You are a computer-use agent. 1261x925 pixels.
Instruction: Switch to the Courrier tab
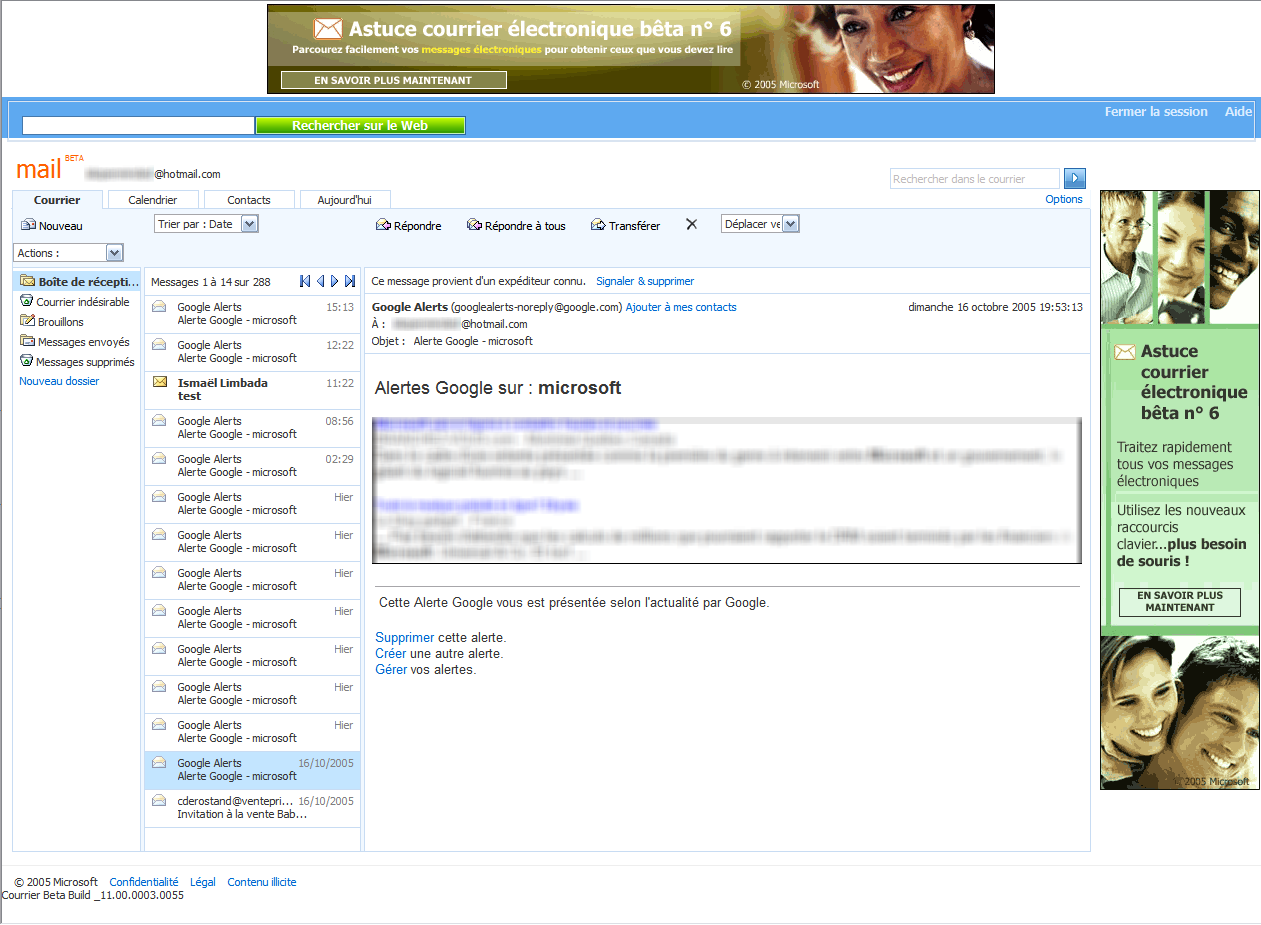pyautogui.click(x=57, y=200)
